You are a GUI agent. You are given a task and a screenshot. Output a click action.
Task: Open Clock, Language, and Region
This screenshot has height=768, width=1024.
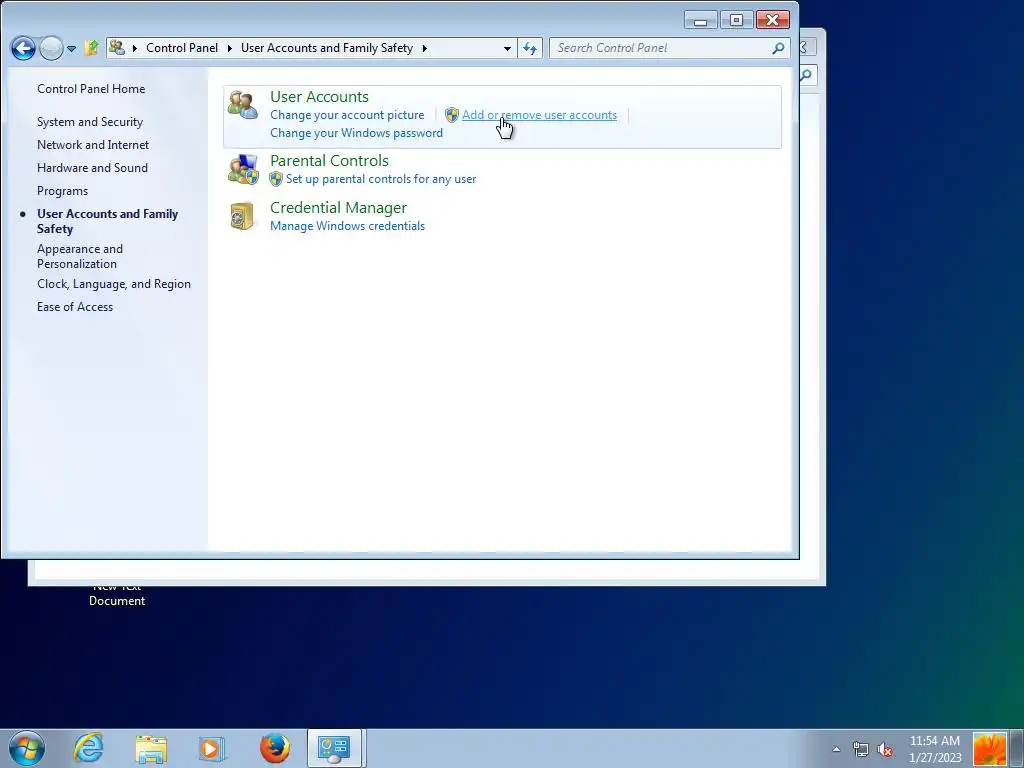(x=114, y=284)
